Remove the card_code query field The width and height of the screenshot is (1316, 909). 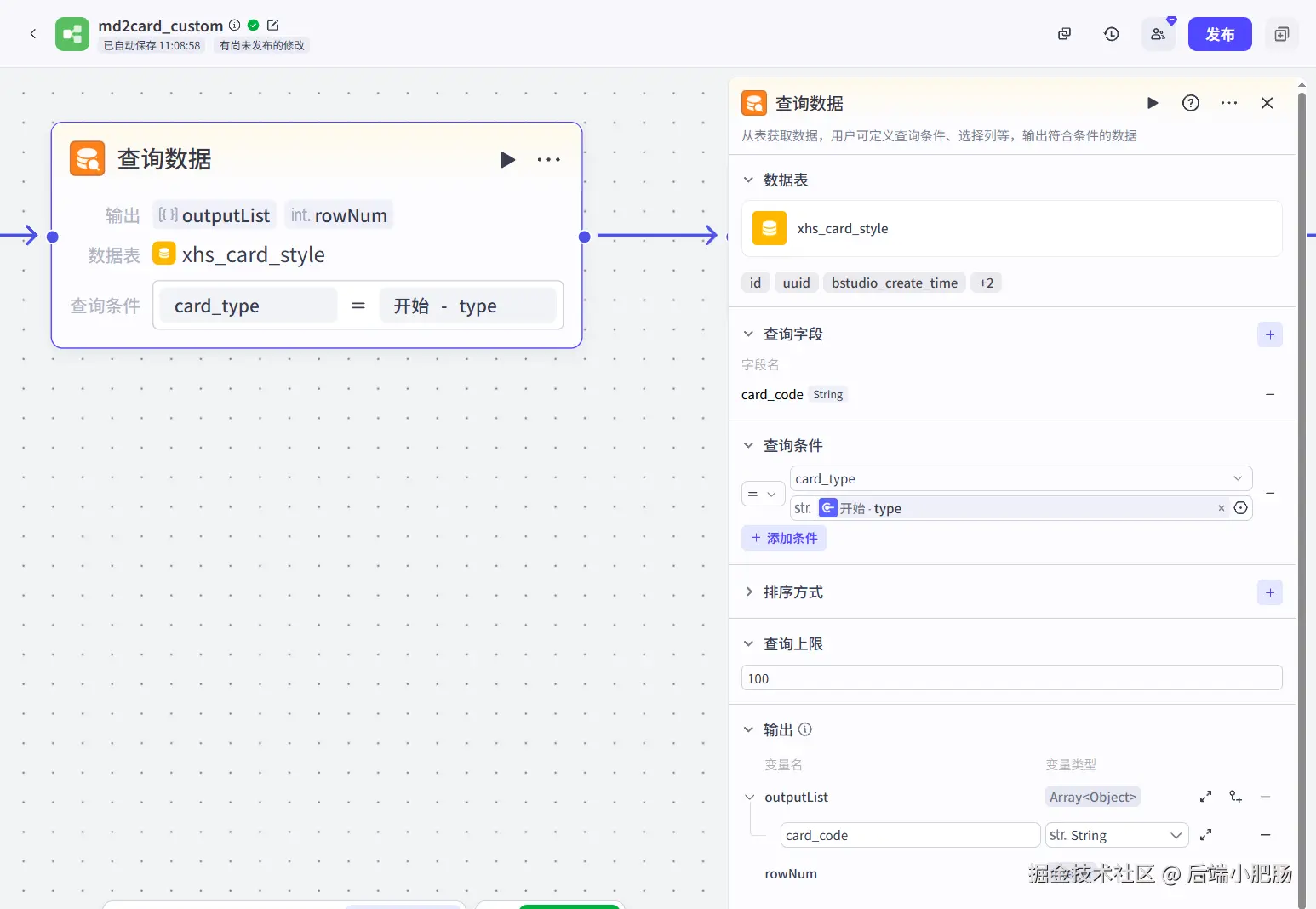(1270, 394)
